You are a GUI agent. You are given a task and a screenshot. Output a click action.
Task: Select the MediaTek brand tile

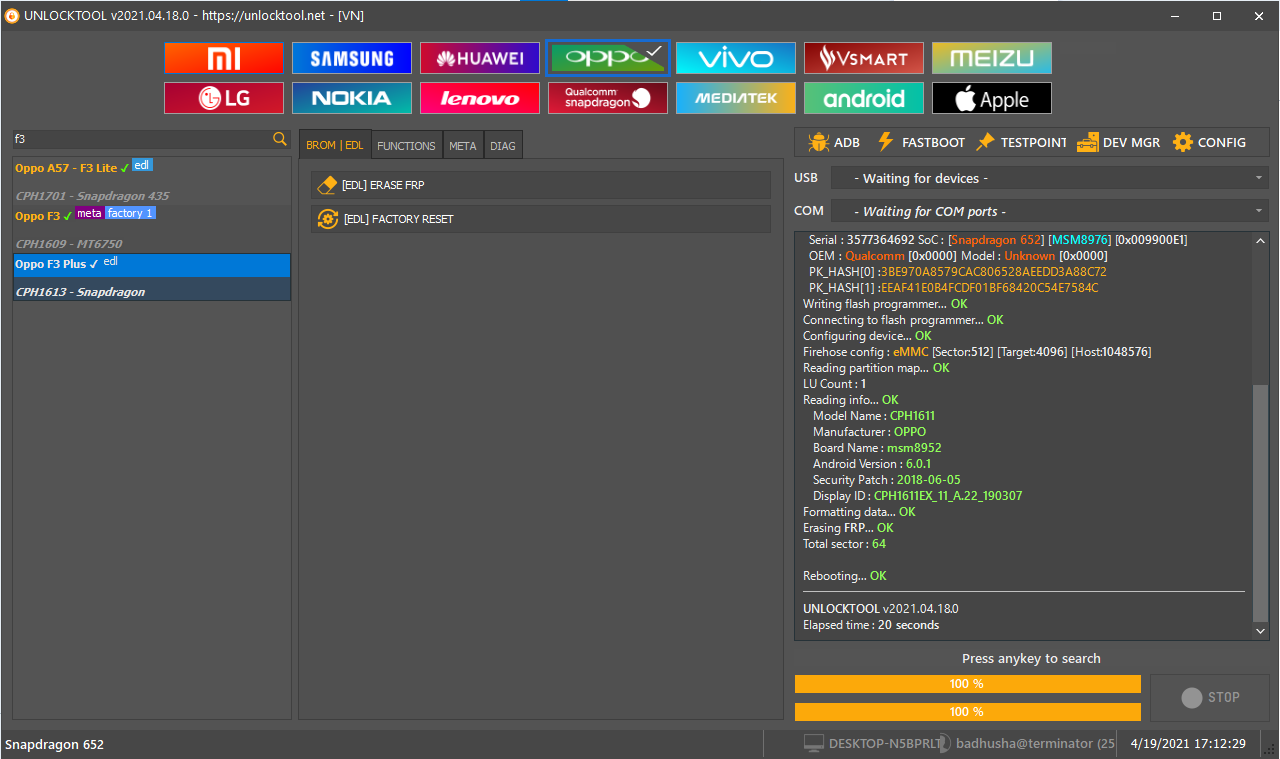coord(736,98)
